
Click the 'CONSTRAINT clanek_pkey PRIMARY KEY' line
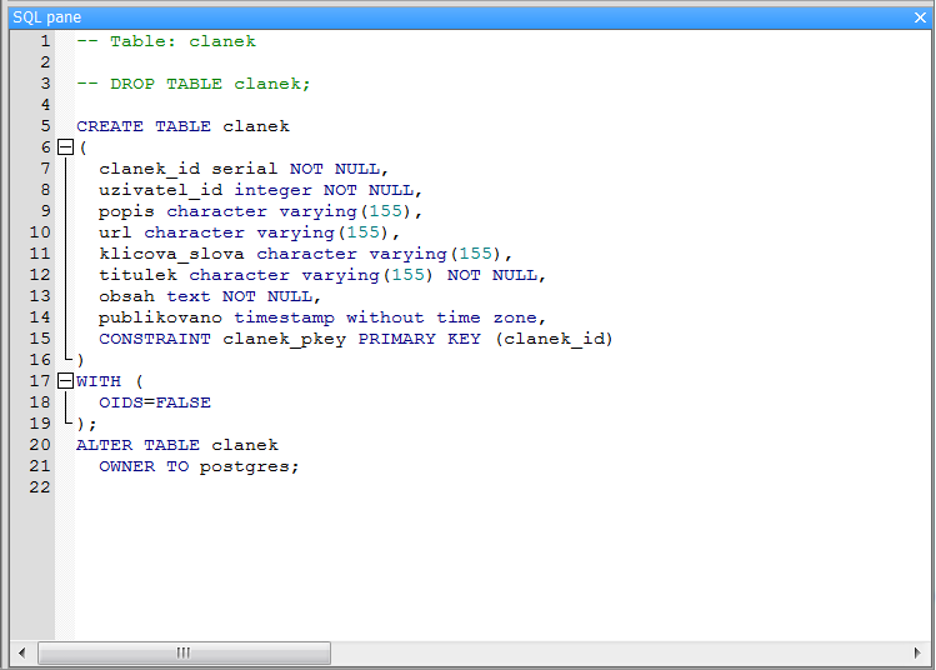(356, 339)
